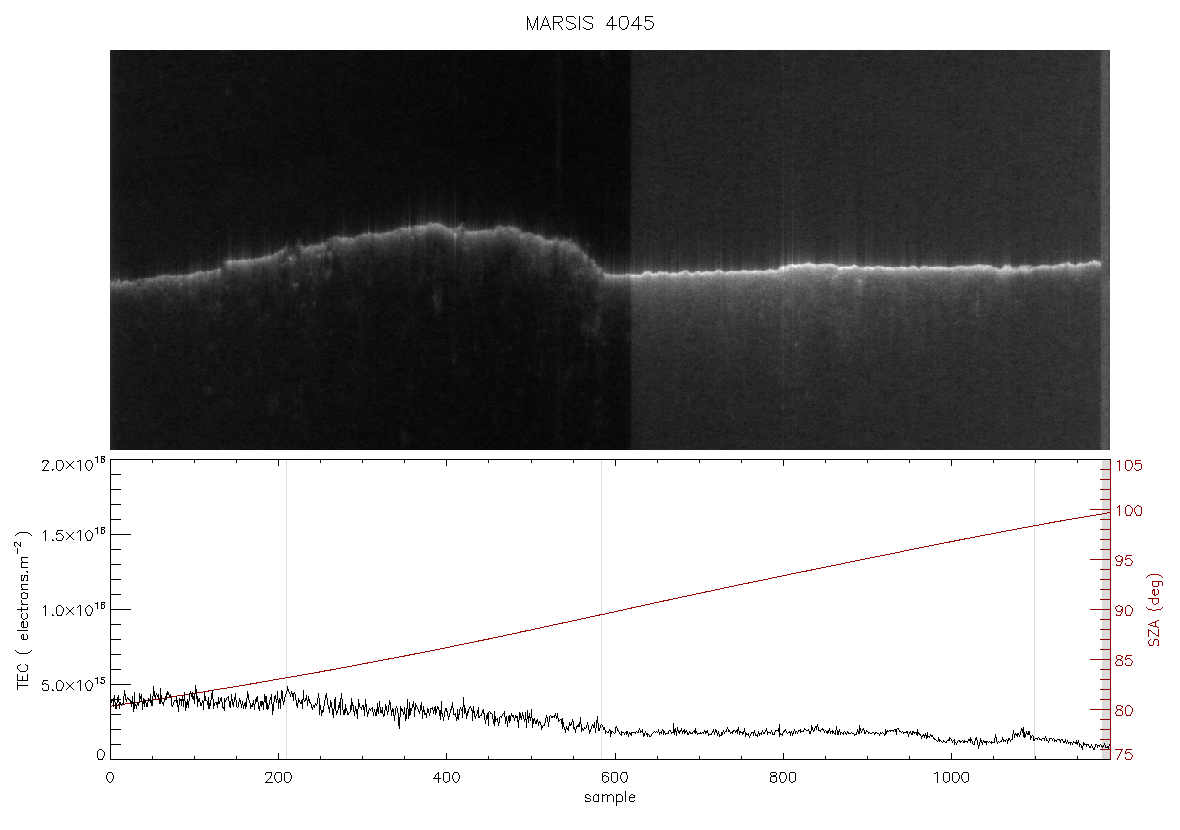
Task: Click the TEC electrons y-axis label
Action: coord(23,610)
